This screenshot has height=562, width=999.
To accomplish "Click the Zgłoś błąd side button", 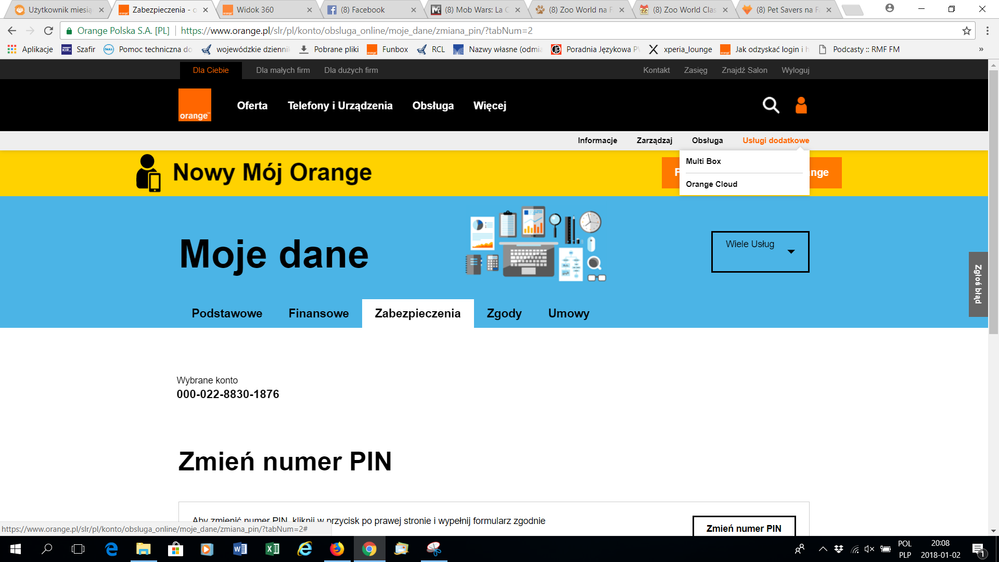I will (978, 284).
